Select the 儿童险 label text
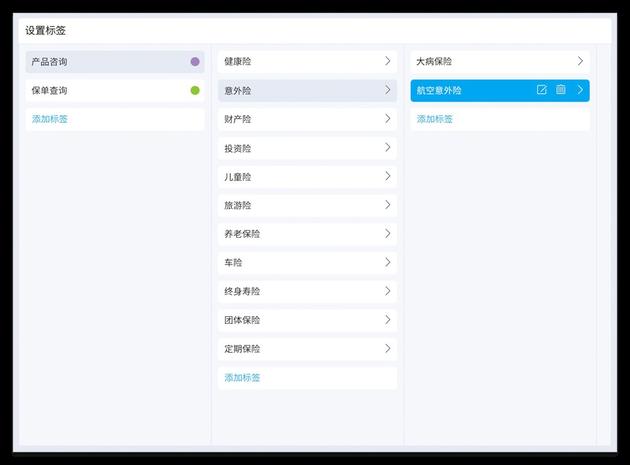Screen dimensions: 630x465 (238, 177)
